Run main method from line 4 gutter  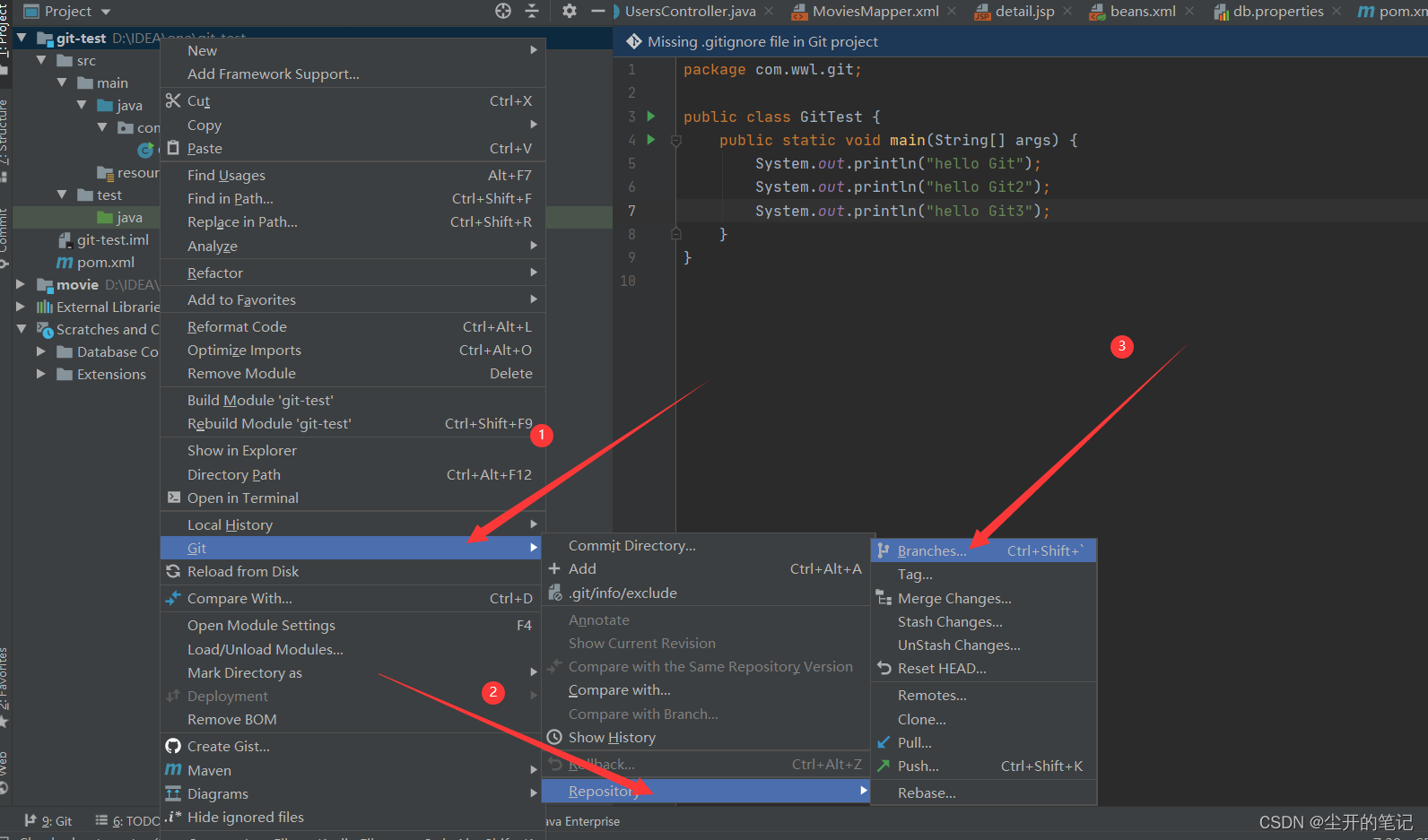click(x=651, y=140)
